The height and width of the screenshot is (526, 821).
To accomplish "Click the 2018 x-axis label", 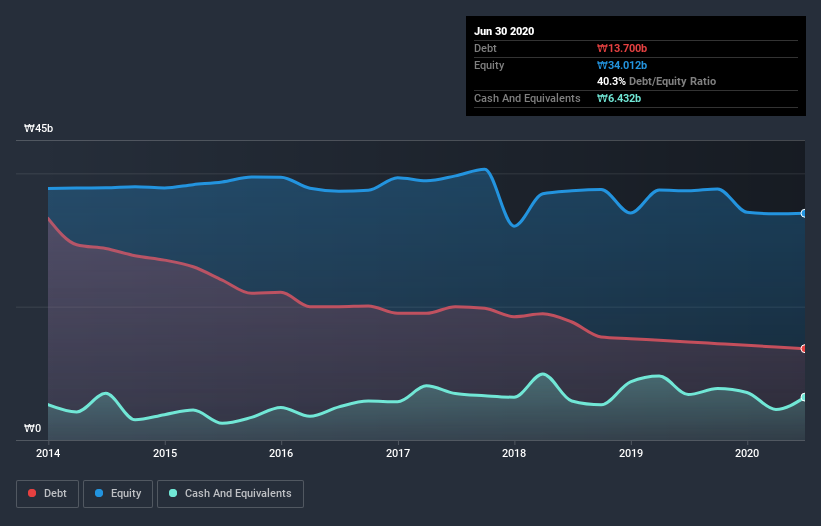I will [514, 453].
